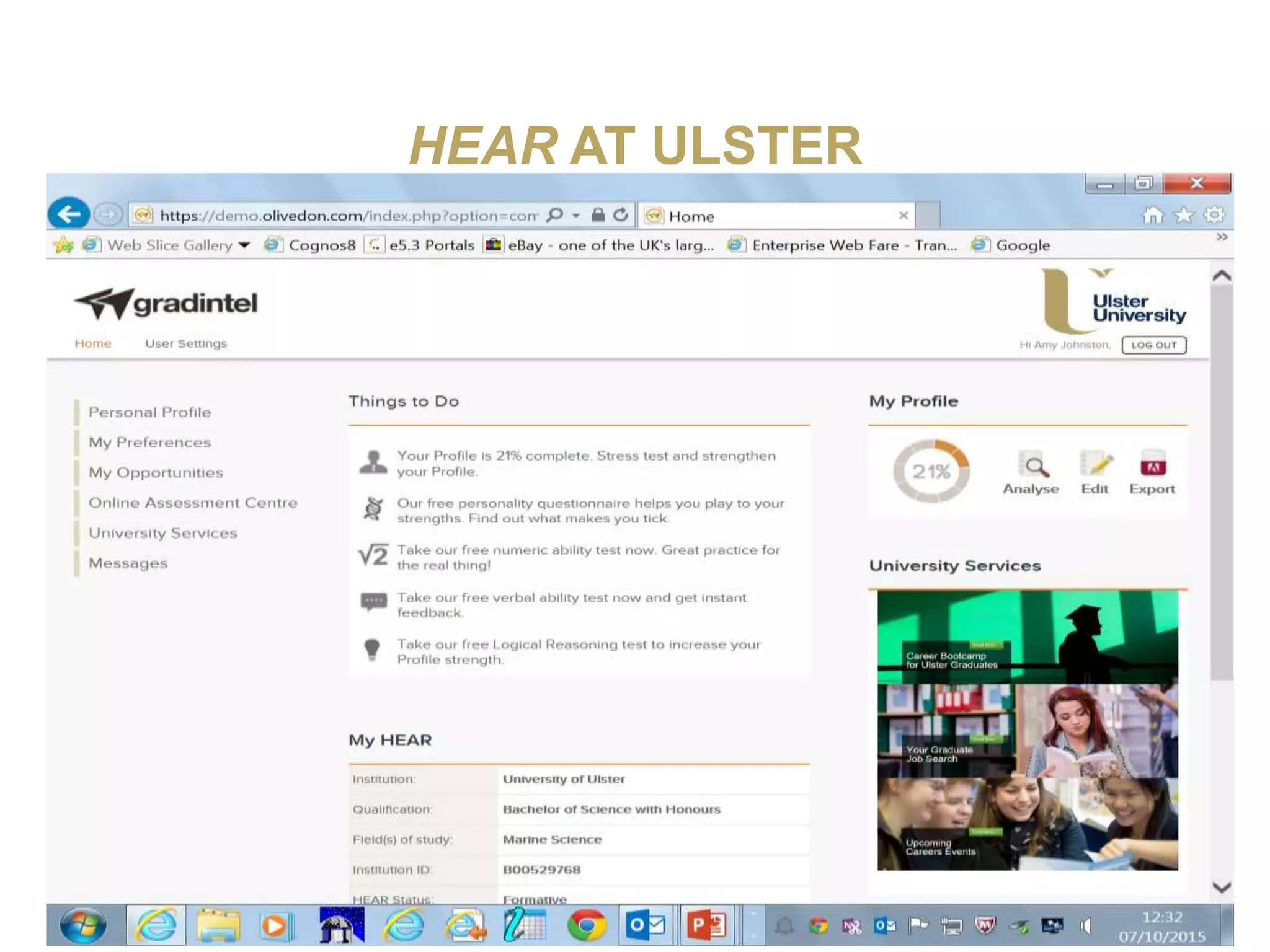The image size is (1270, 952).
Task: Open Upcoming Careers Events image
Action: (x=1028, y=824)
